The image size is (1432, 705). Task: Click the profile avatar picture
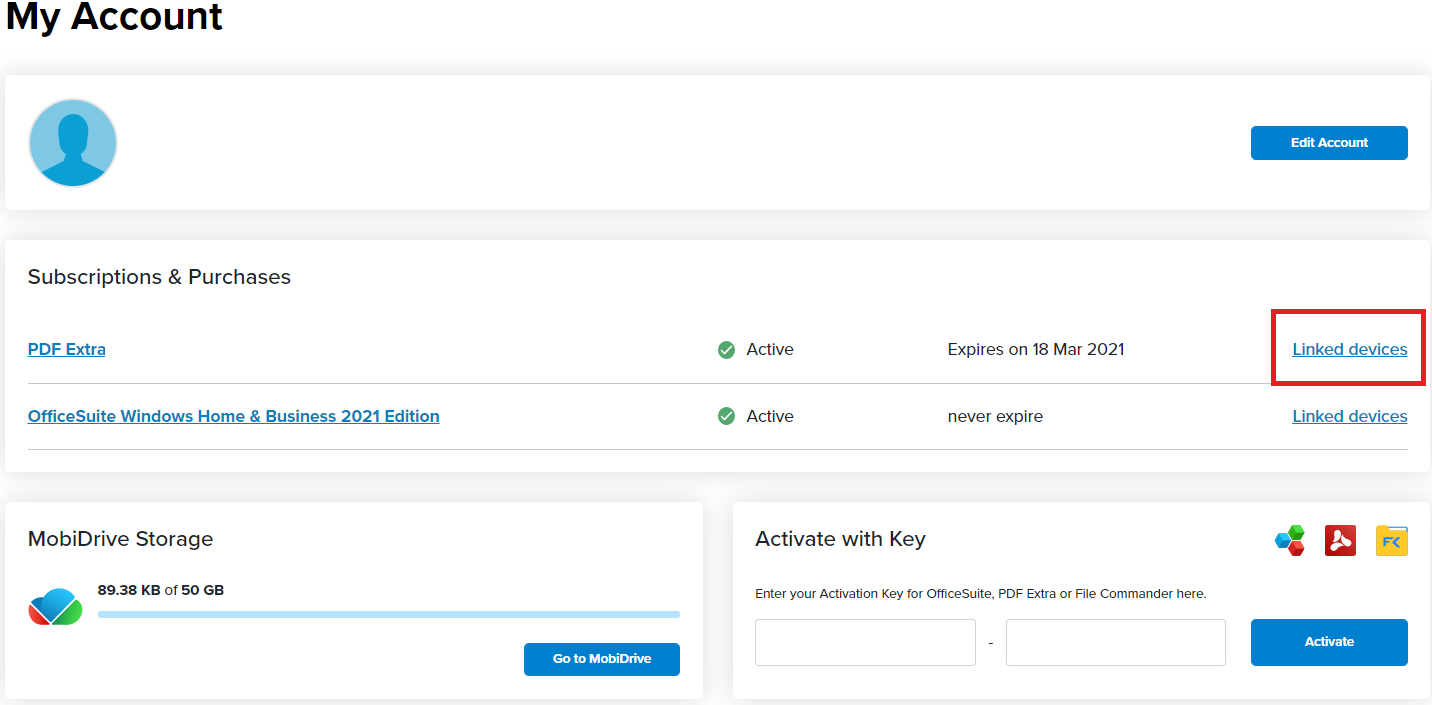(x=73, y=143)
